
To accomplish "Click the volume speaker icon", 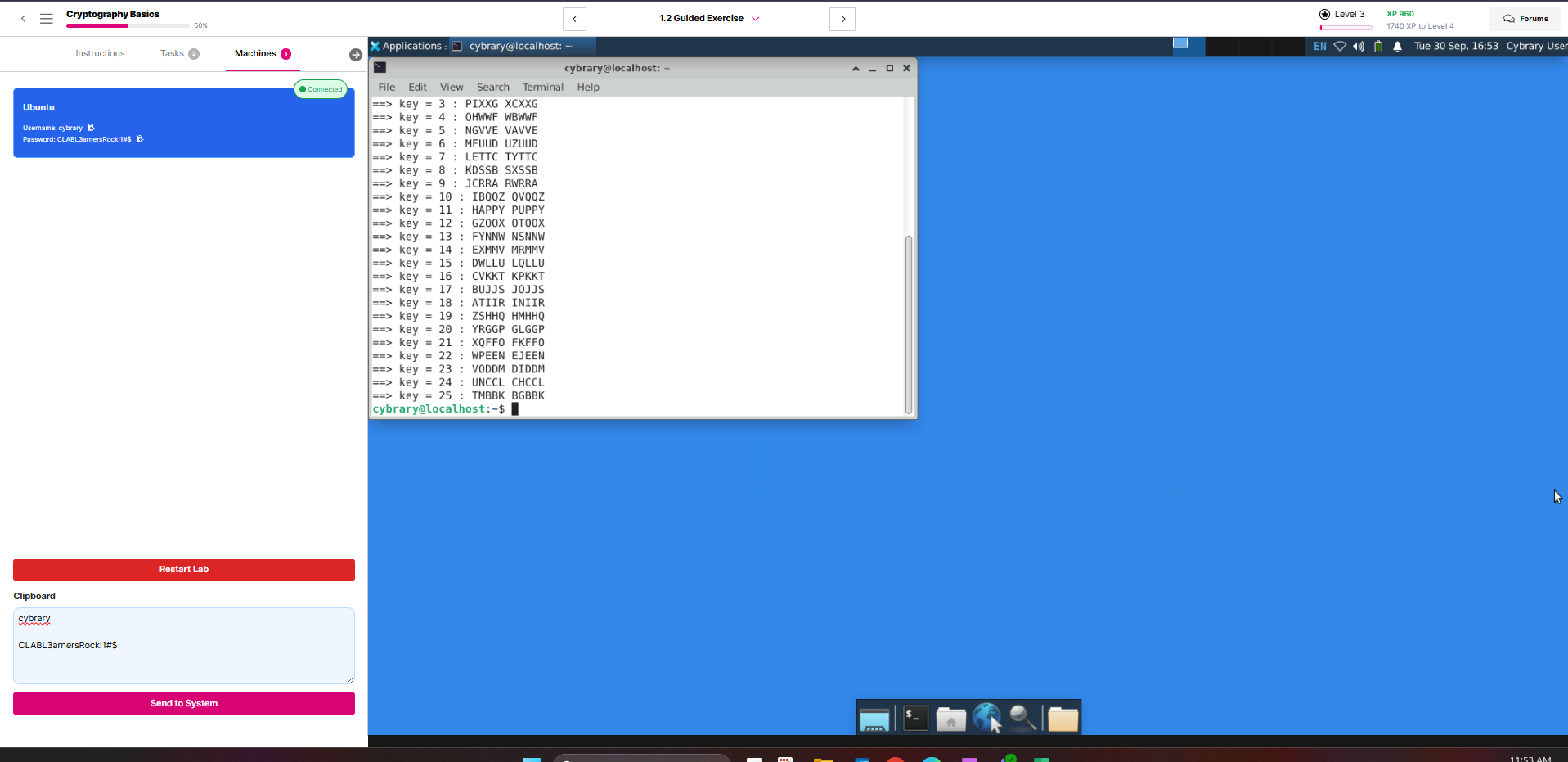I will (x=1359, y=47).
